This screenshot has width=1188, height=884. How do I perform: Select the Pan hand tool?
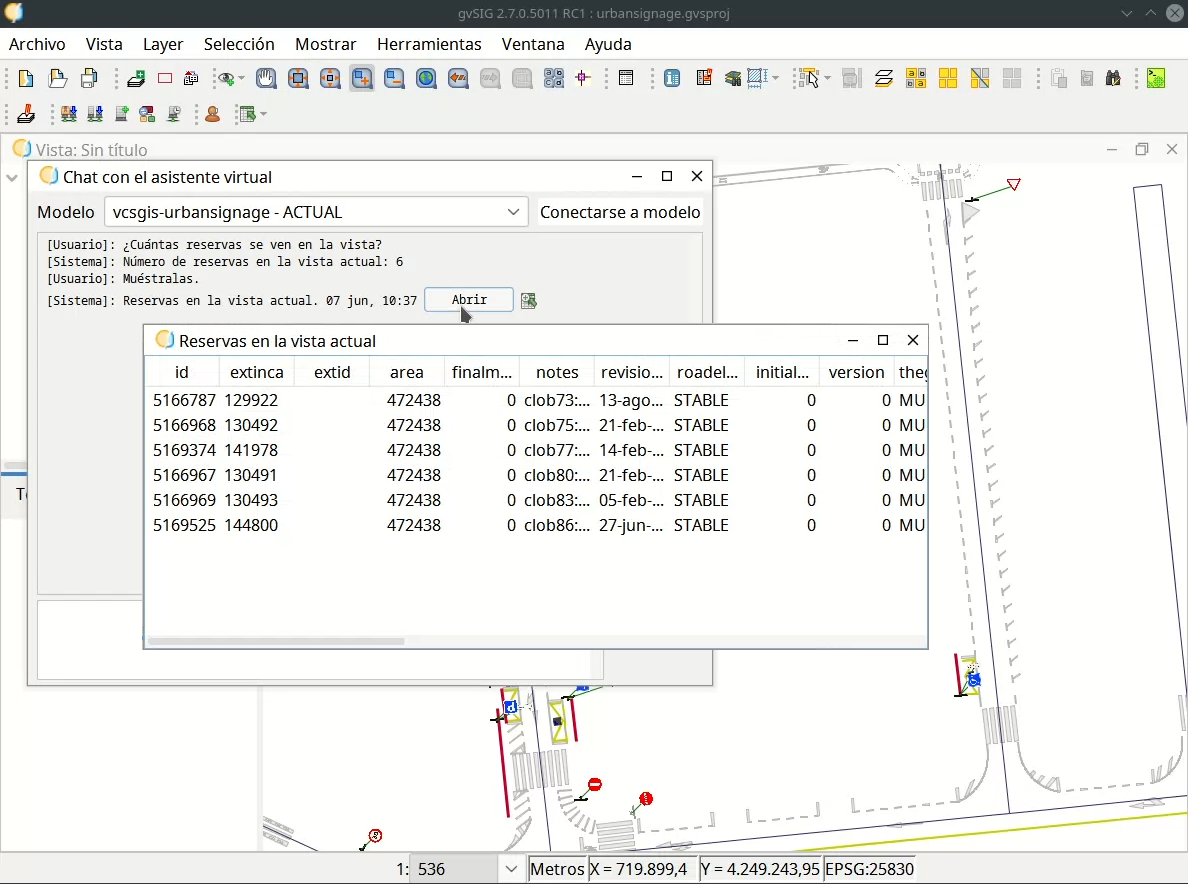266,79
